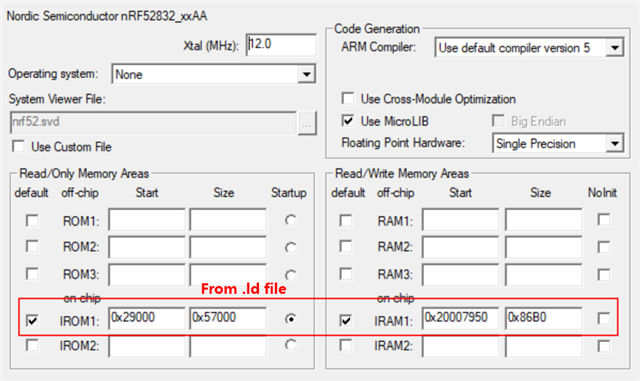The image size is (640, 381).
Task: Select the IROM1 Startup radio button
Action: [291, 319]
